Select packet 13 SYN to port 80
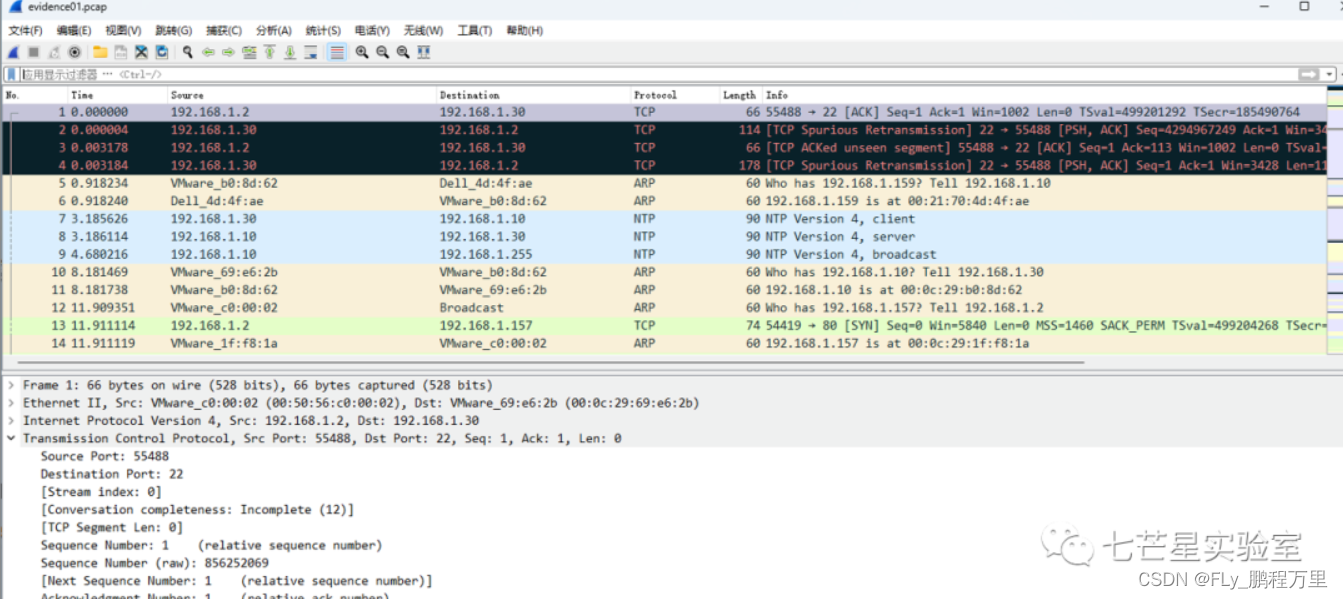The height and width of the screenshot is (599, 1343). pos(665,326)
